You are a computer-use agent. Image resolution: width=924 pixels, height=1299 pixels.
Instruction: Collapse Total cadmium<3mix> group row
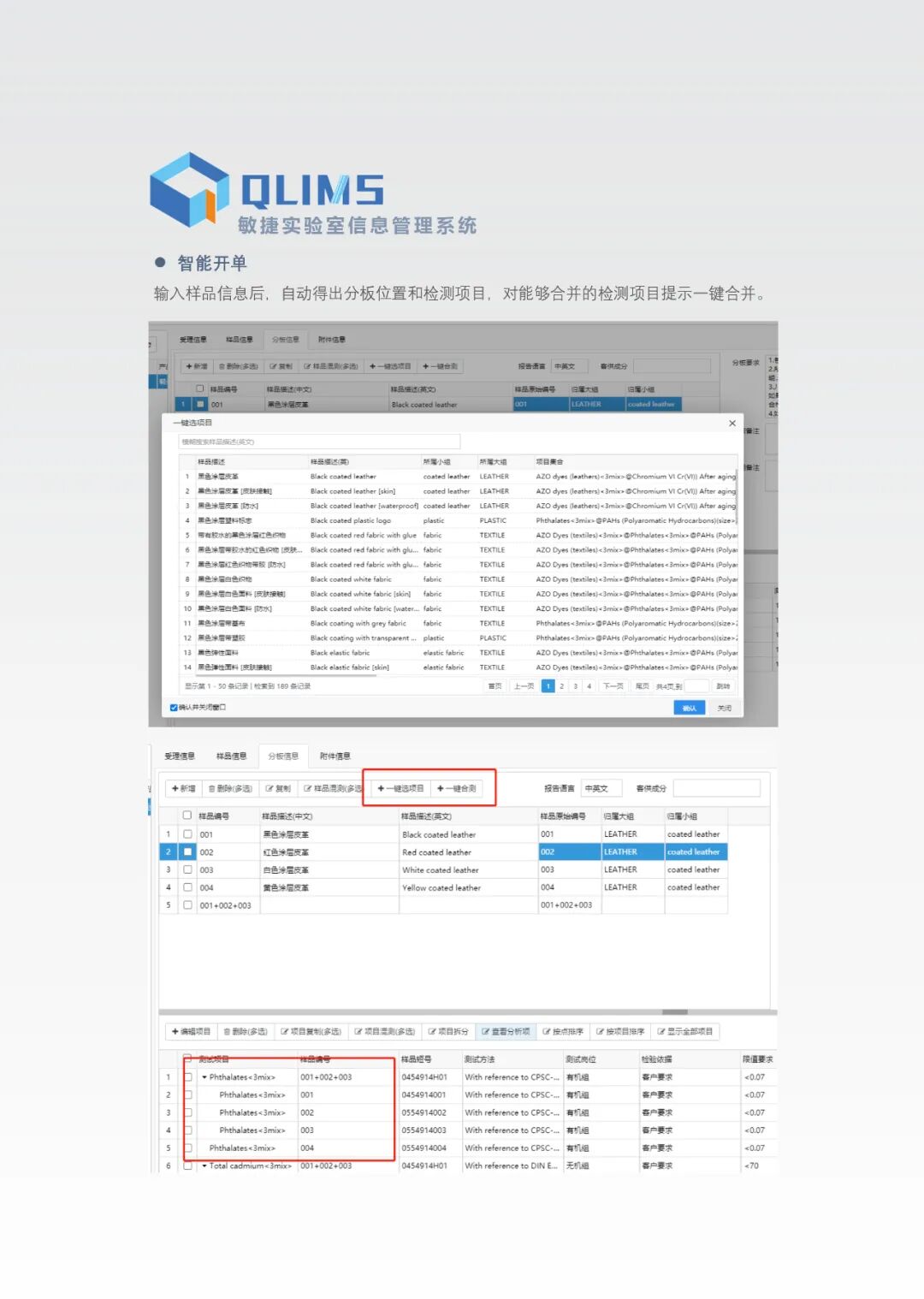click(204, 1166)
